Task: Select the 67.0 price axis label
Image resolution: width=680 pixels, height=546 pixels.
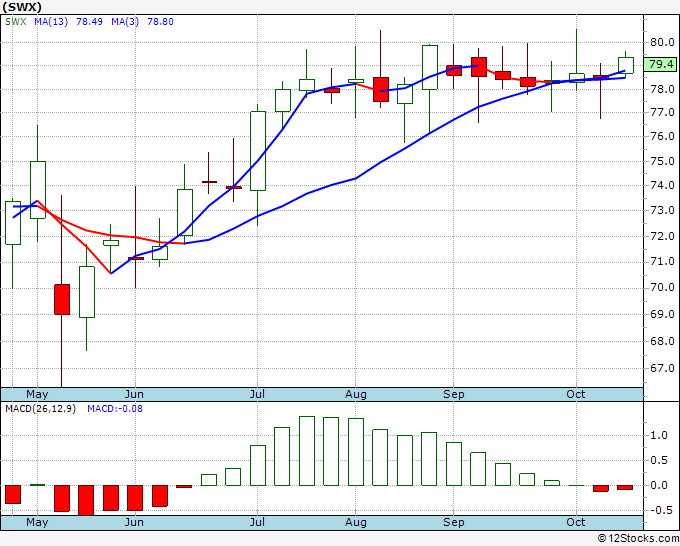Action: 662,369
